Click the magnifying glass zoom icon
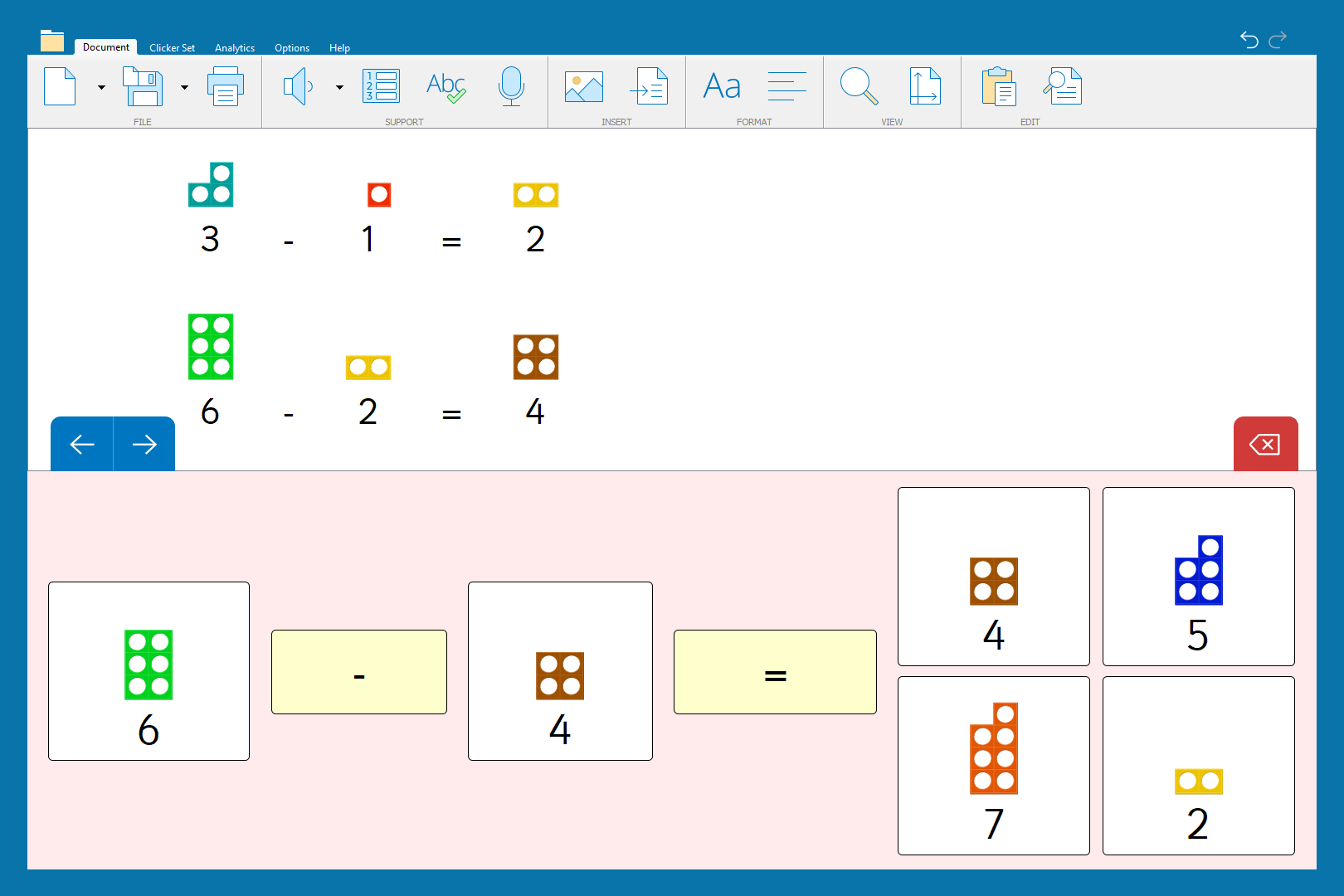 tap(859, 86)
